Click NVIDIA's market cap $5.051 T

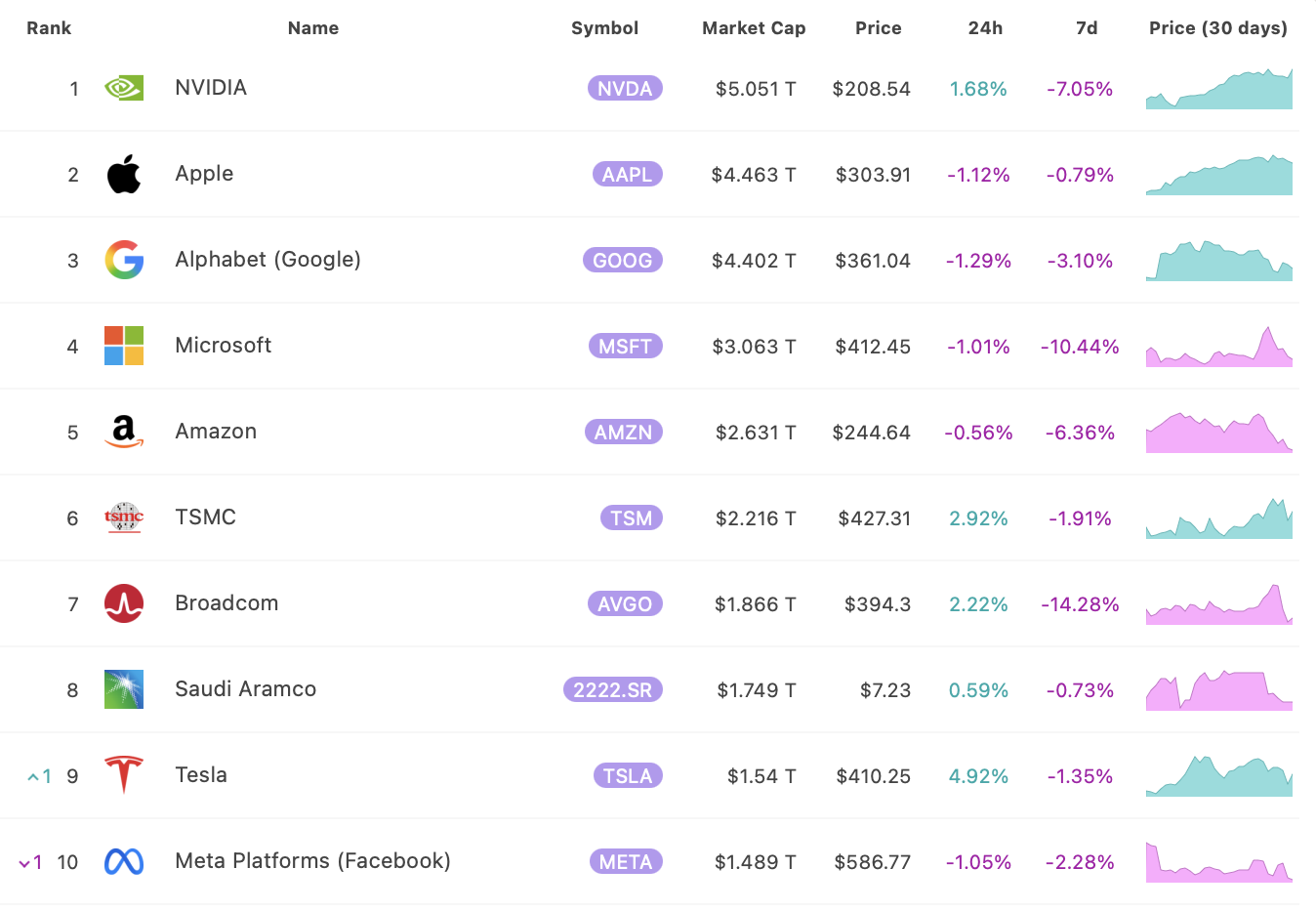(x=756, y=89)
